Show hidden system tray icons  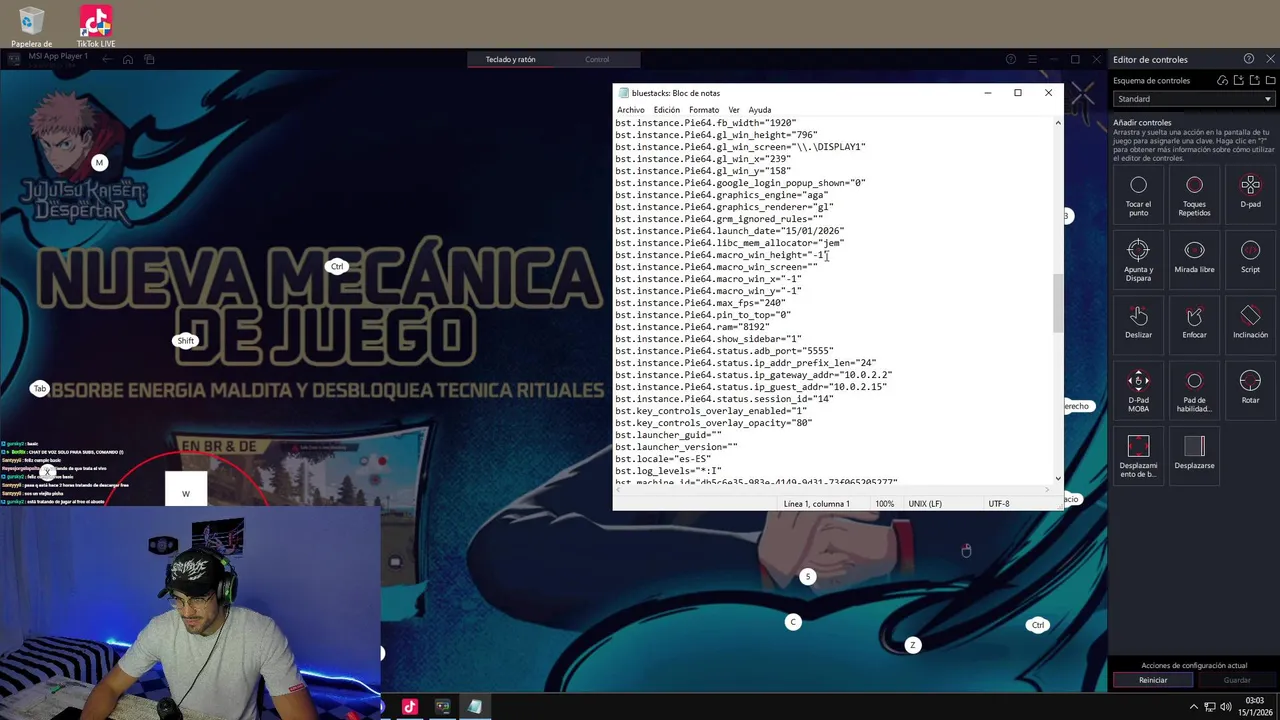click(1193, 707)
